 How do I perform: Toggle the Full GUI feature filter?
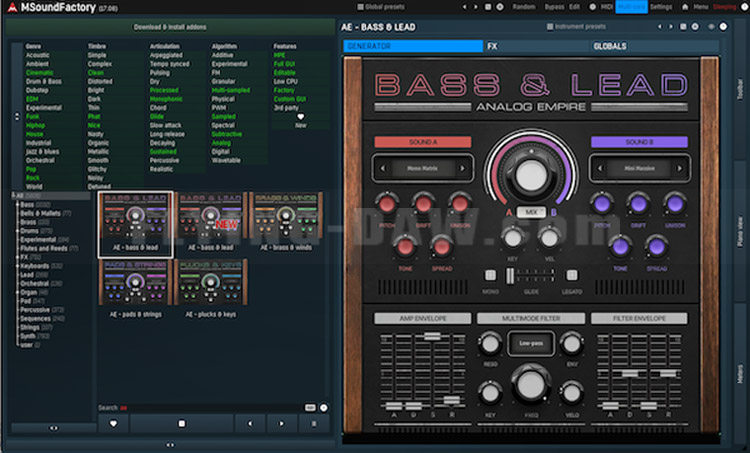tap(284, 64)
